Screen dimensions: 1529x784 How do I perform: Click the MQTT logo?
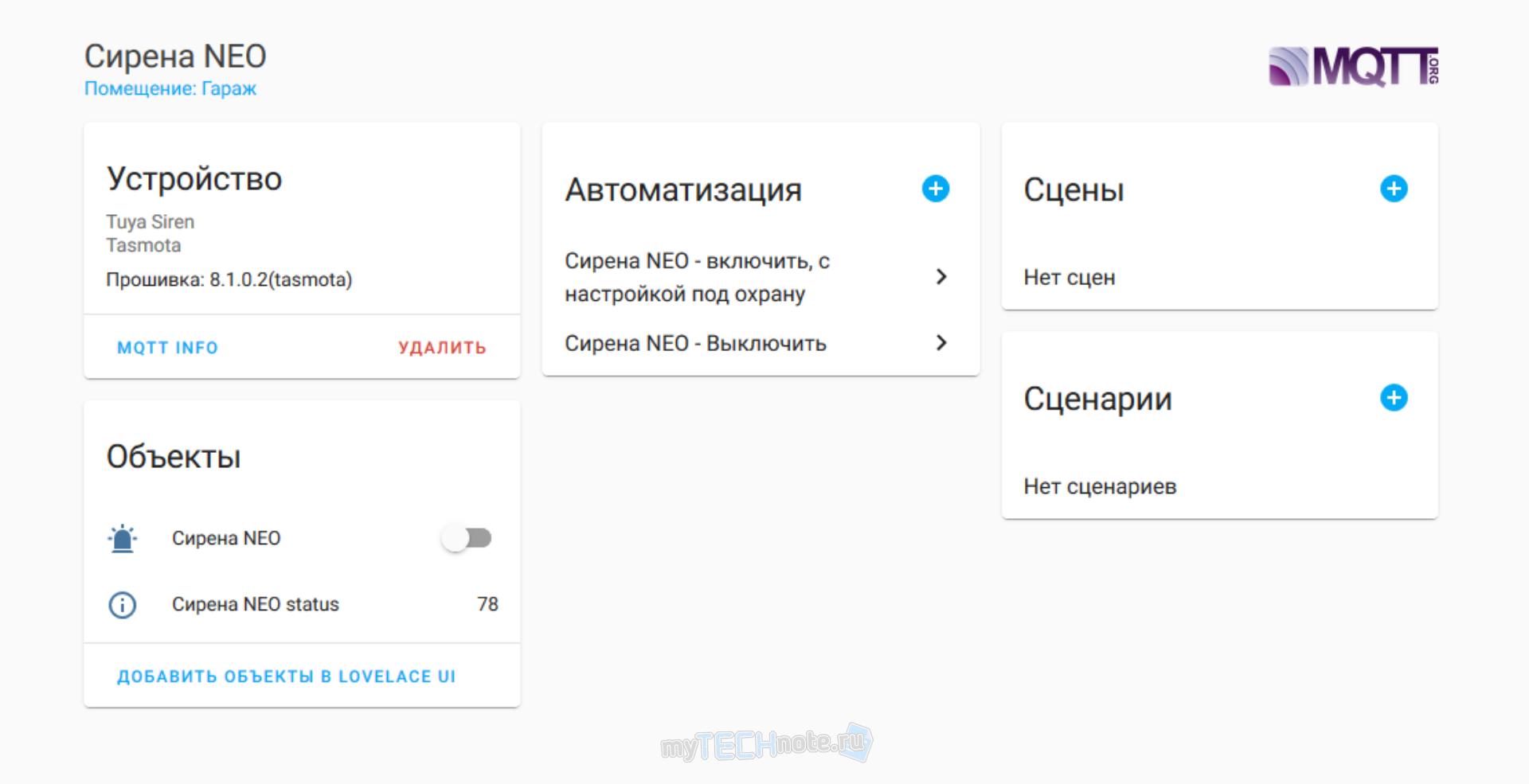click(x=1353, y=66)
